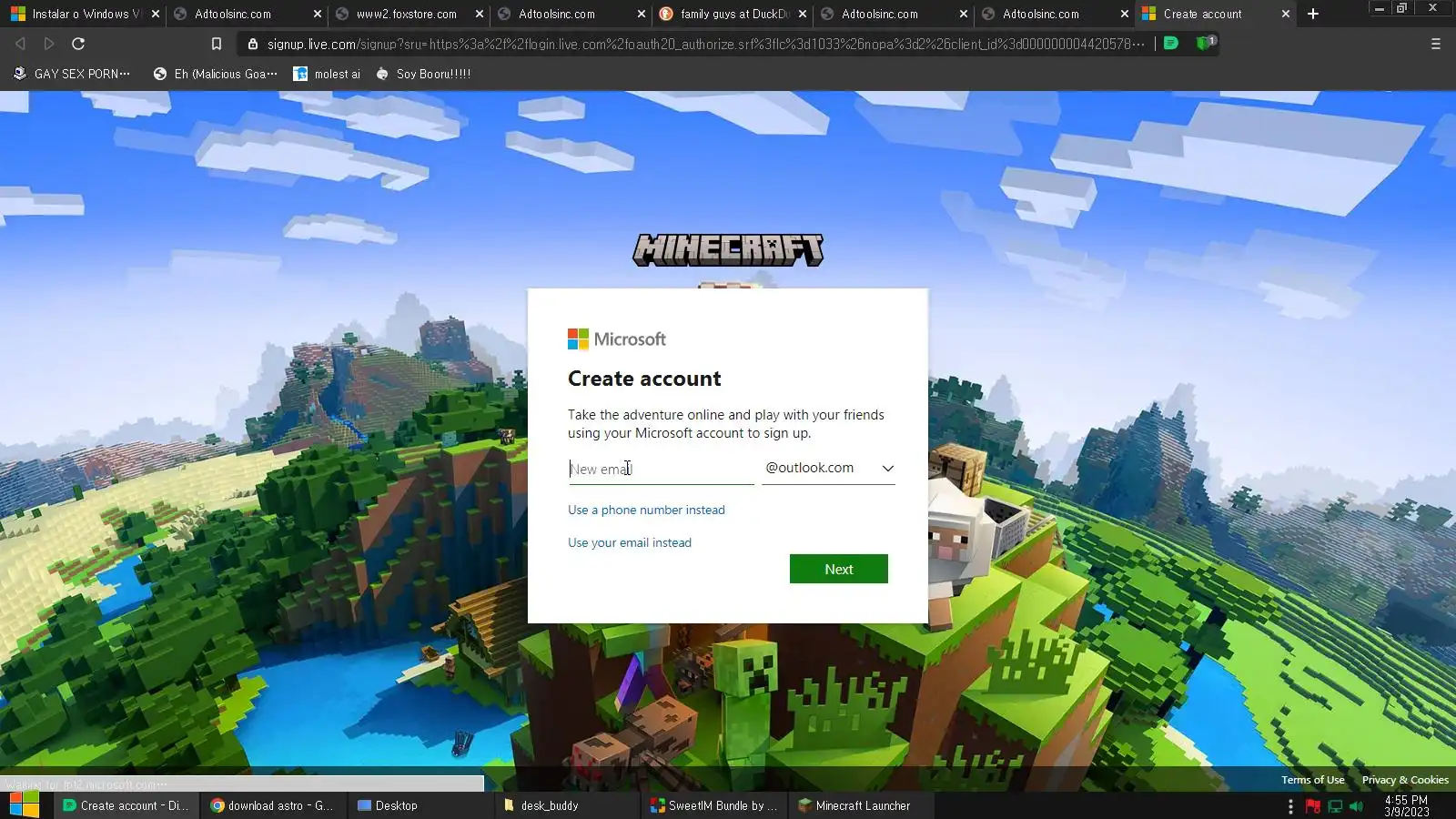Switch to the family guys at DuckDu tab
Image resolution: width=1456 pixels, height=819 pixels.
(733, 14)
